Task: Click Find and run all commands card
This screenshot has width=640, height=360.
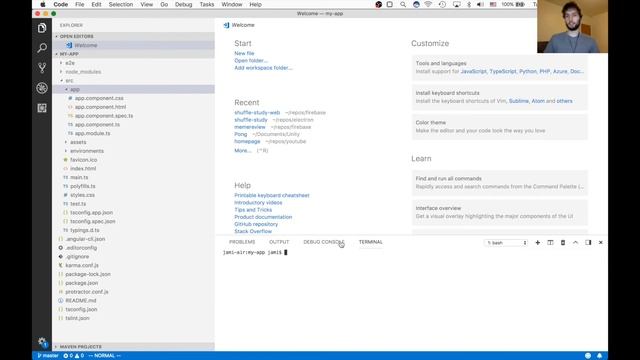Action: coord(500,182)
